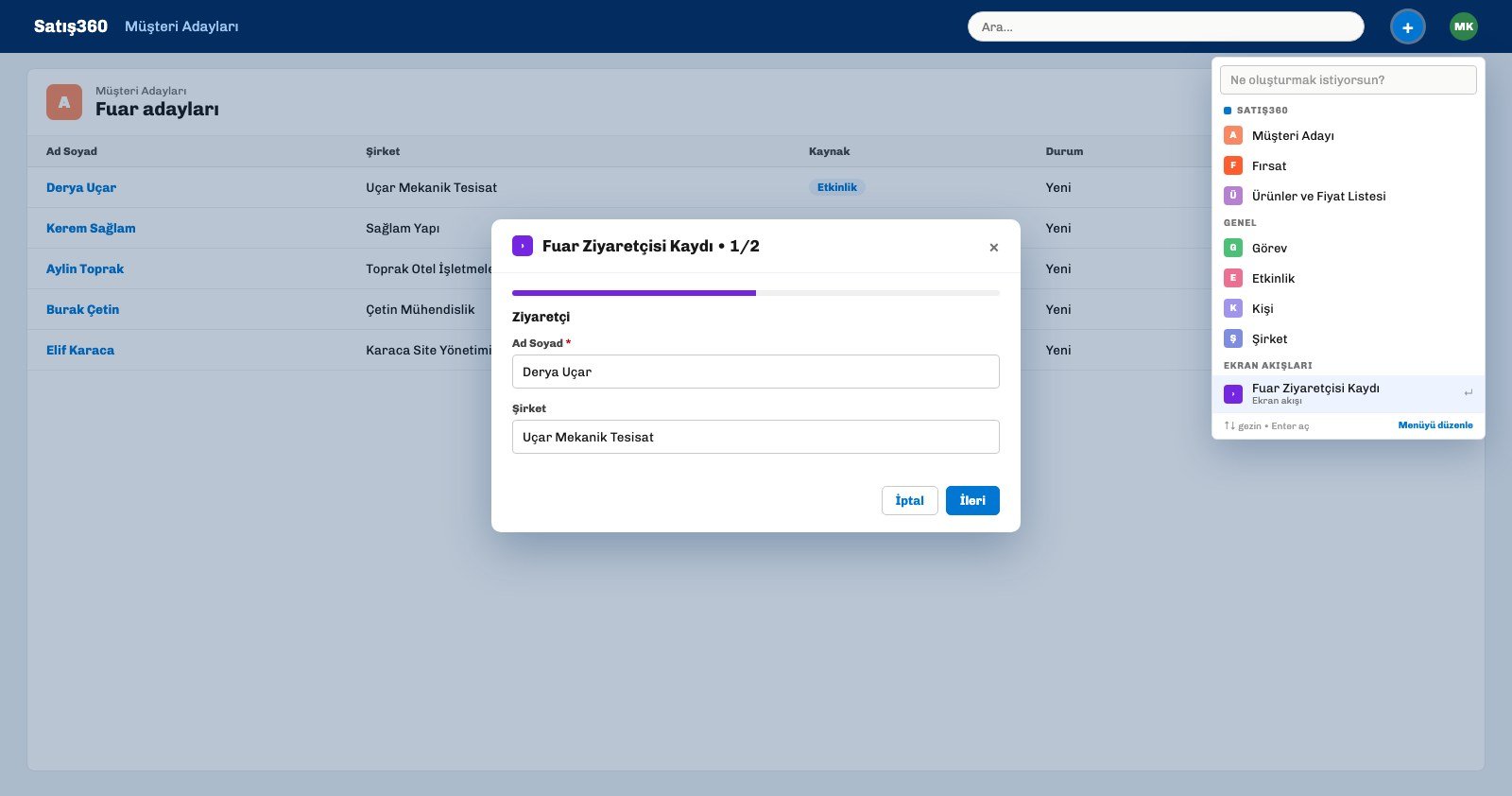Open the Menüyü düzenle link
The height and width of the screenshot is (796, 1512).
coord(1435,425)
